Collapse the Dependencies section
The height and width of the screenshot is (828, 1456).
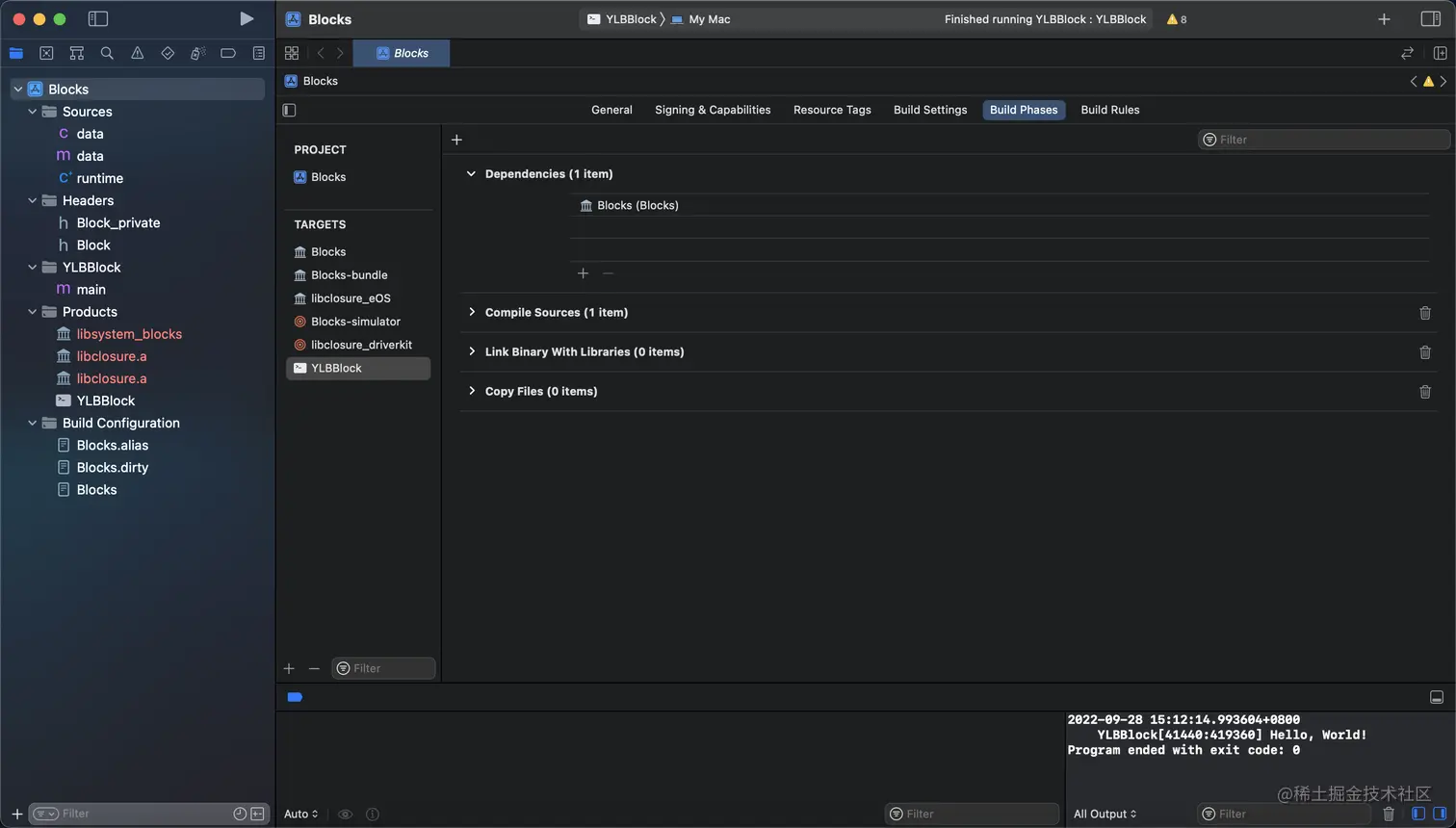coord(471,174)
